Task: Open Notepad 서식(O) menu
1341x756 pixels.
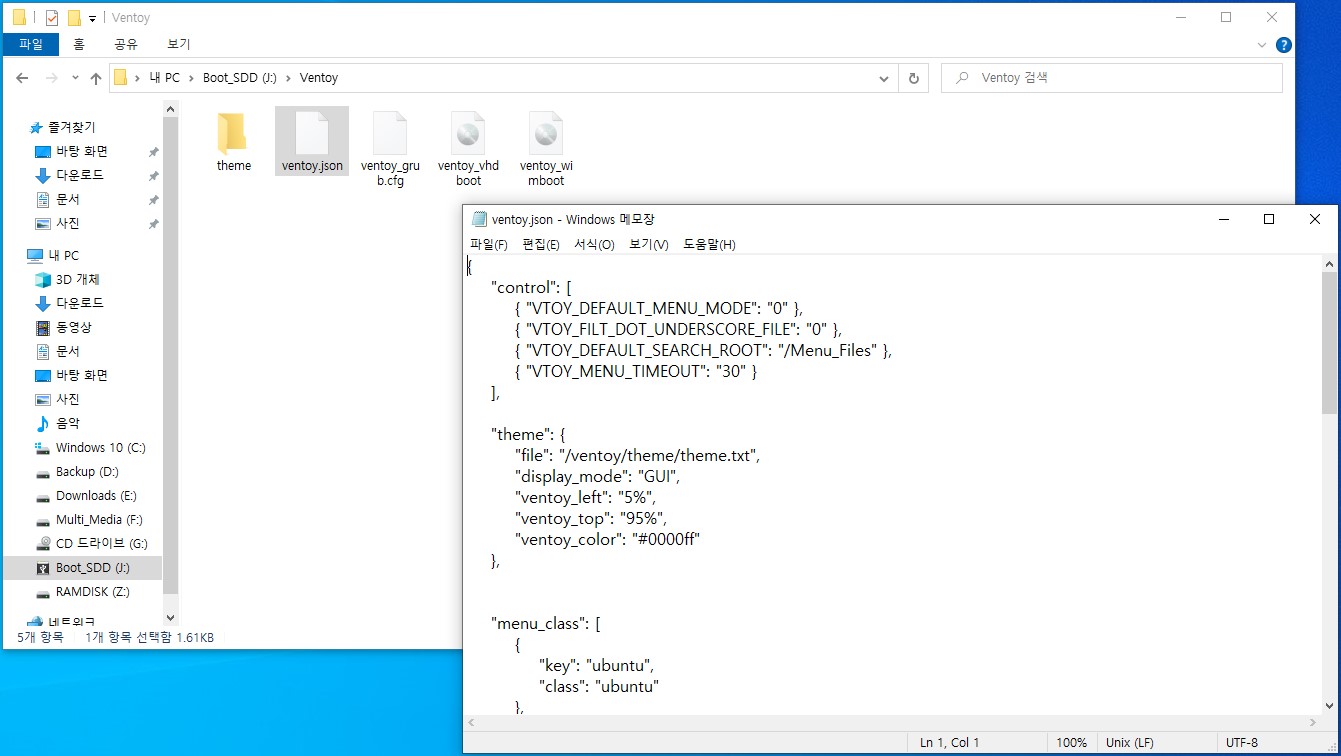Action: pyautogui.click(x=594, y=245)
